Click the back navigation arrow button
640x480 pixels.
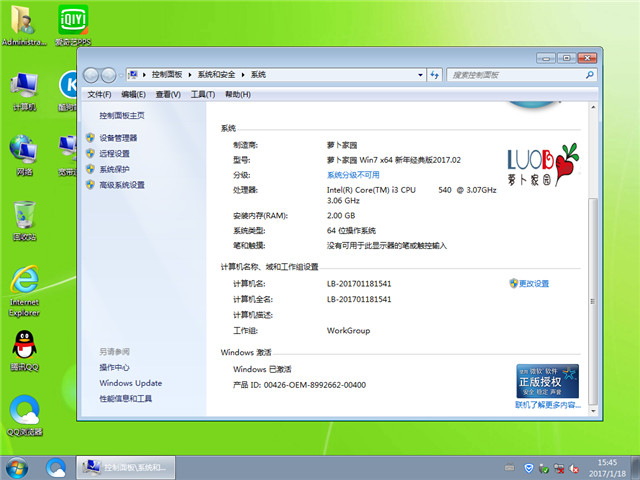(x=93, y=75)
